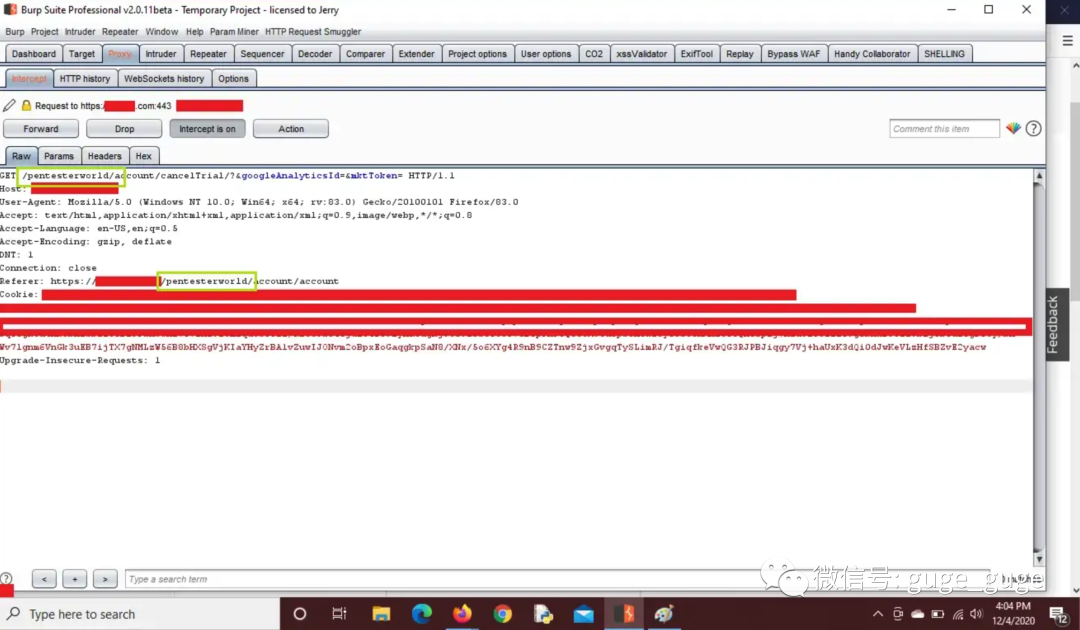Open the highlight color picker icon
This screenshot has height=630, width=1080.
[x=1013, y=128]
